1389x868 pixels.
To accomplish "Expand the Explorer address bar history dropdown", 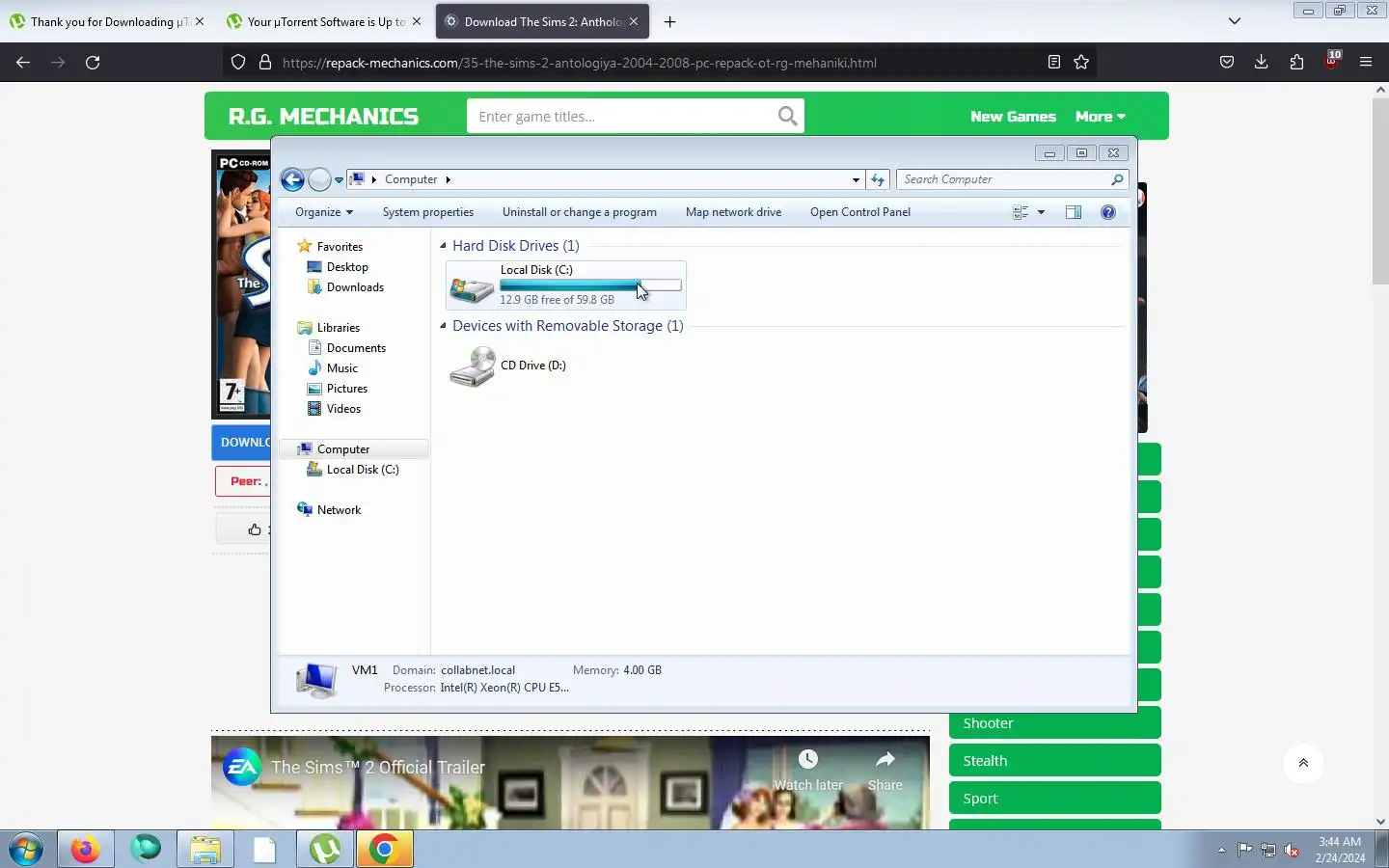I will coord(856,179).
